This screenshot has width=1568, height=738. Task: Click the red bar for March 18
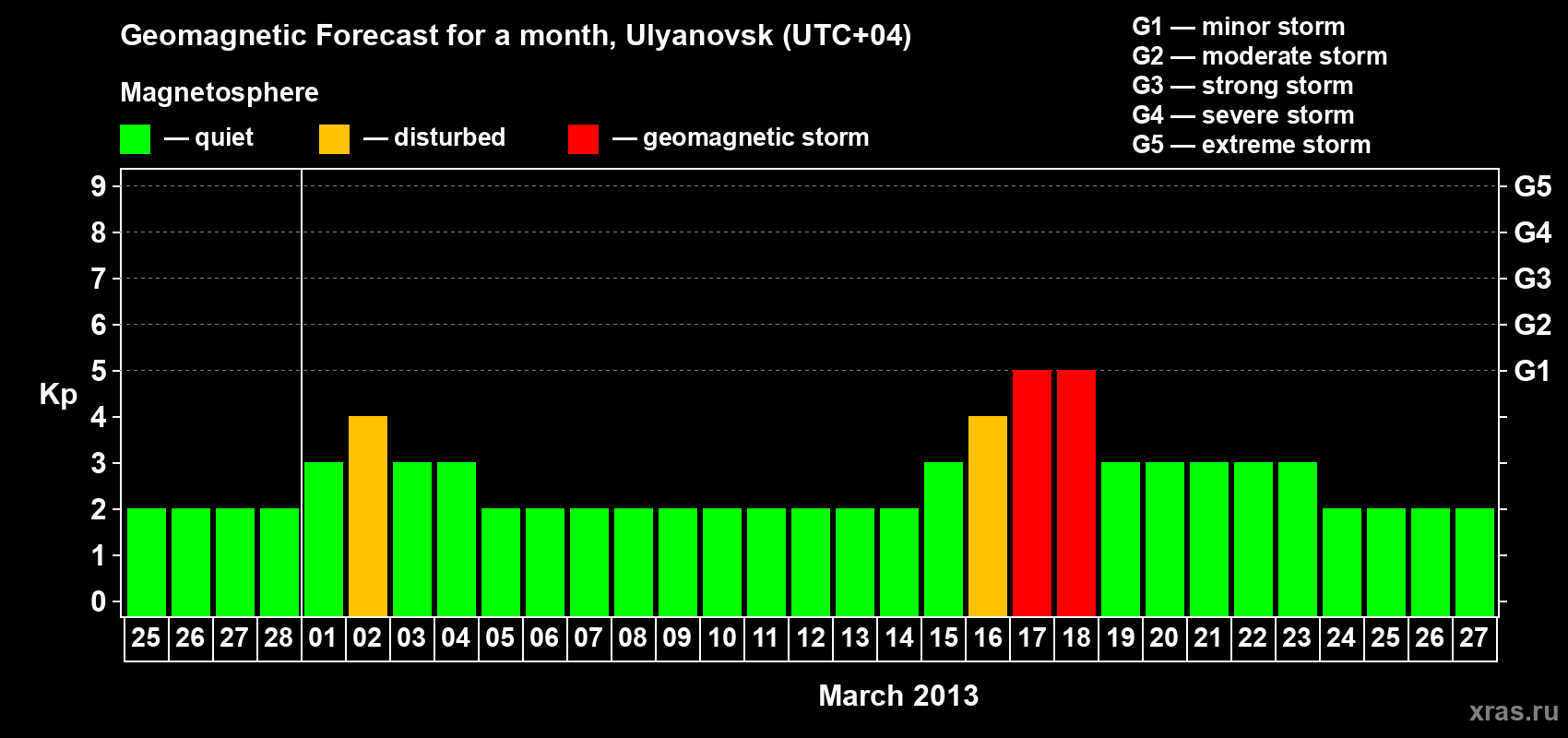(1076, 493)
